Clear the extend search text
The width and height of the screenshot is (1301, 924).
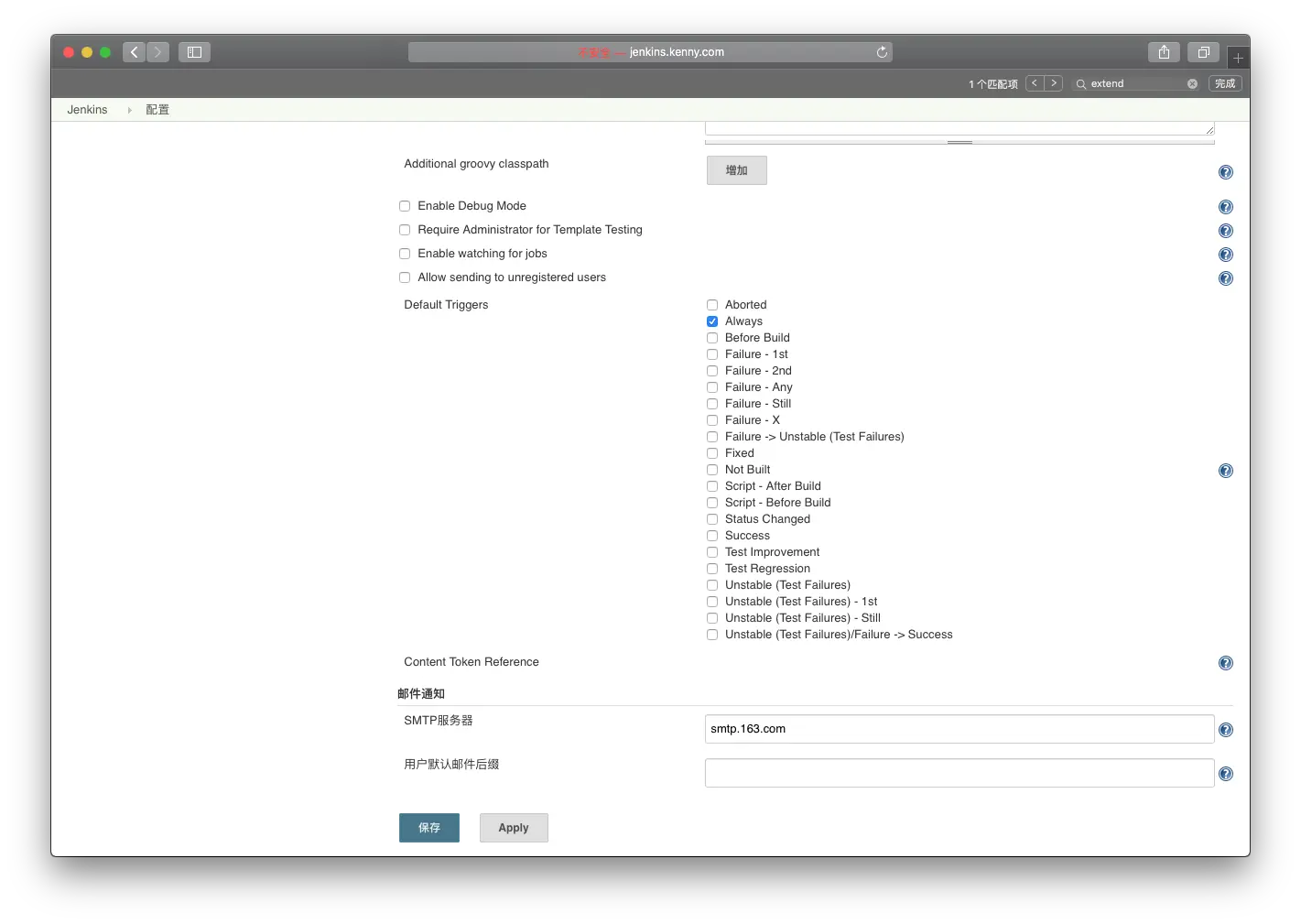tap(1192, 83)
